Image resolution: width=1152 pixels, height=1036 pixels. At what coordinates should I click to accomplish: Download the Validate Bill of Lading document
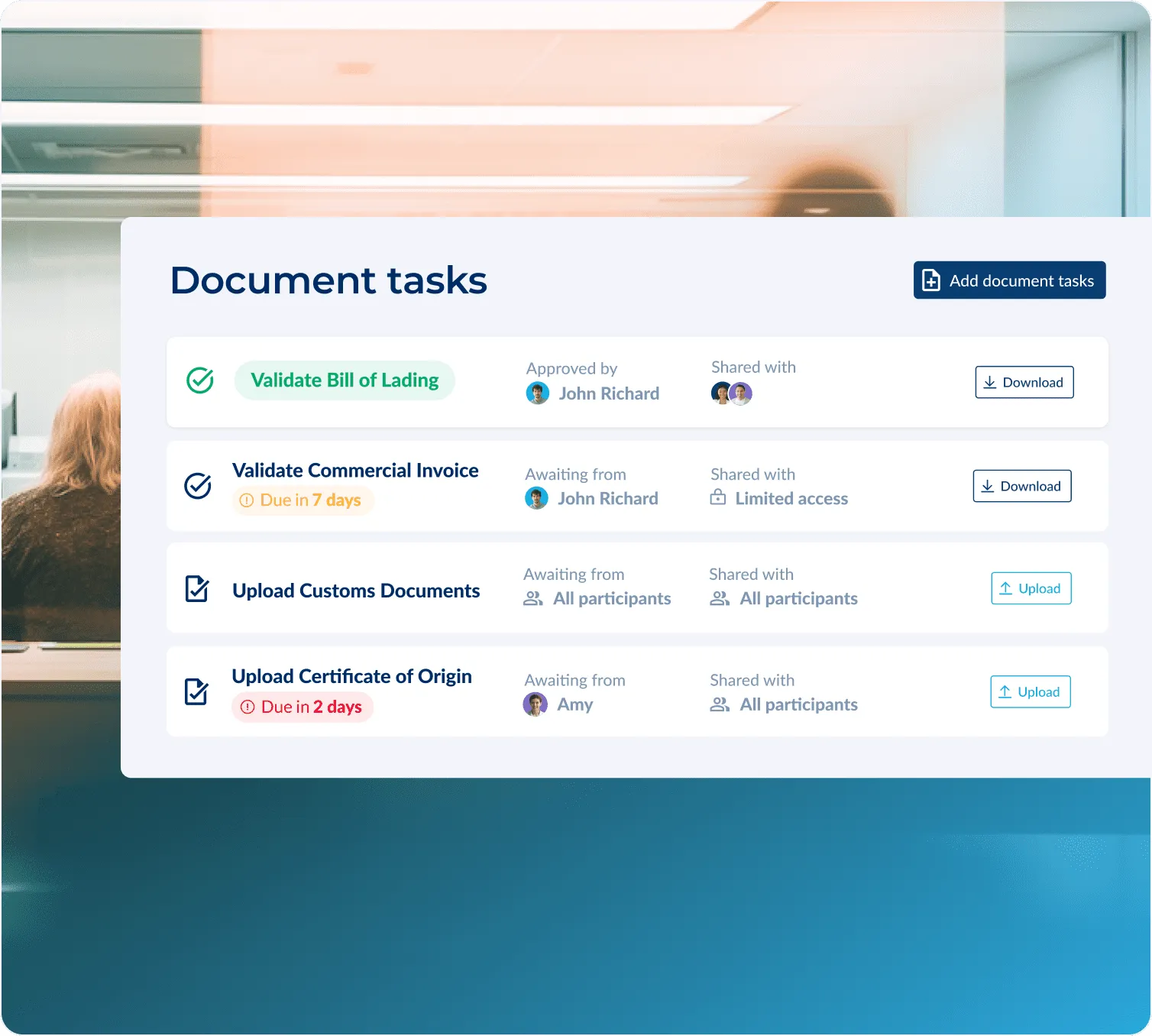1024,383
